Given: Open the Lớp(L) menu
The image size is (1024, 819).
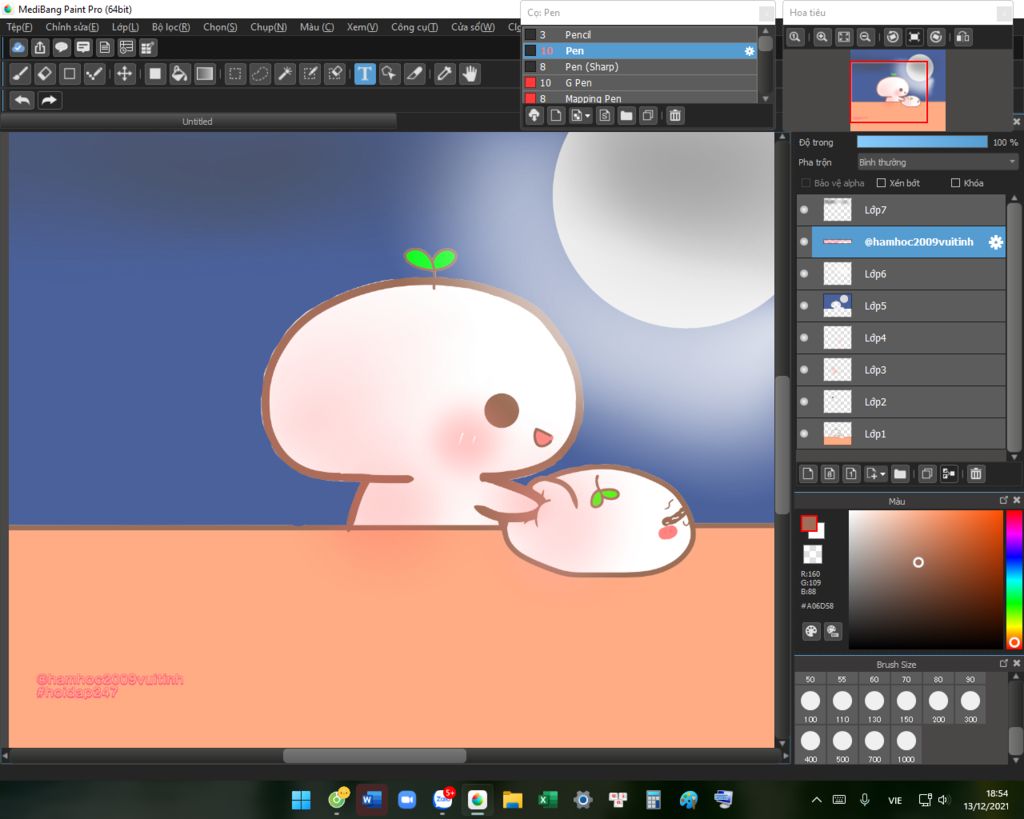Looking at the screenshot, I should (125, 27).
